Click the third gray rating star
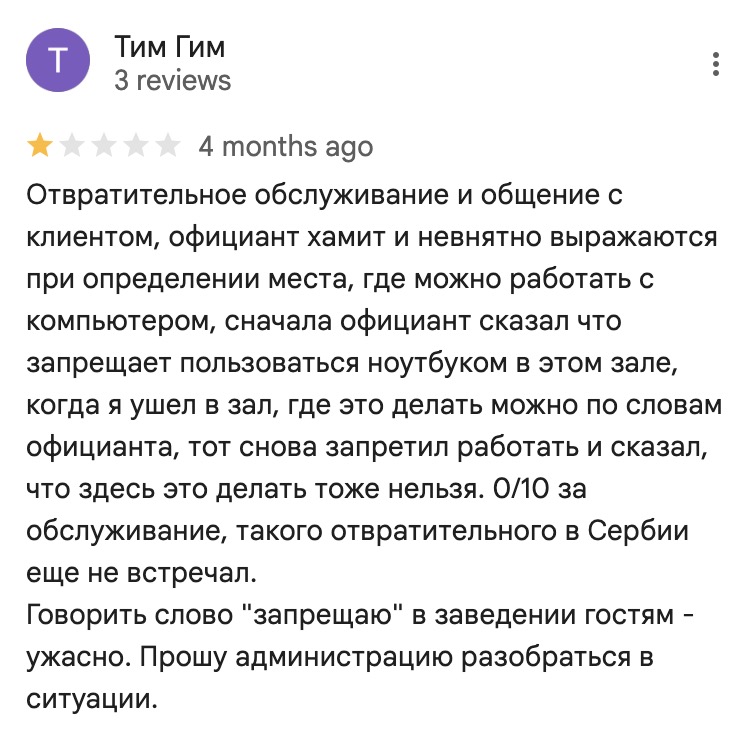 (104, 146)
